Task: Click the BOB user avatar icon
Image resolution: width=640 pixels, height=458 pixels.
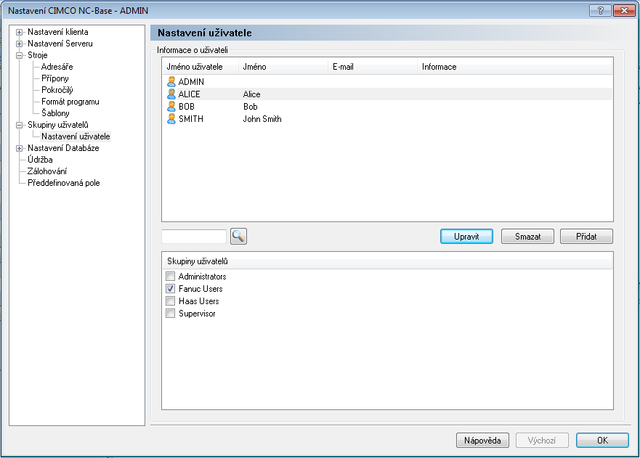Action: point(171,107)
